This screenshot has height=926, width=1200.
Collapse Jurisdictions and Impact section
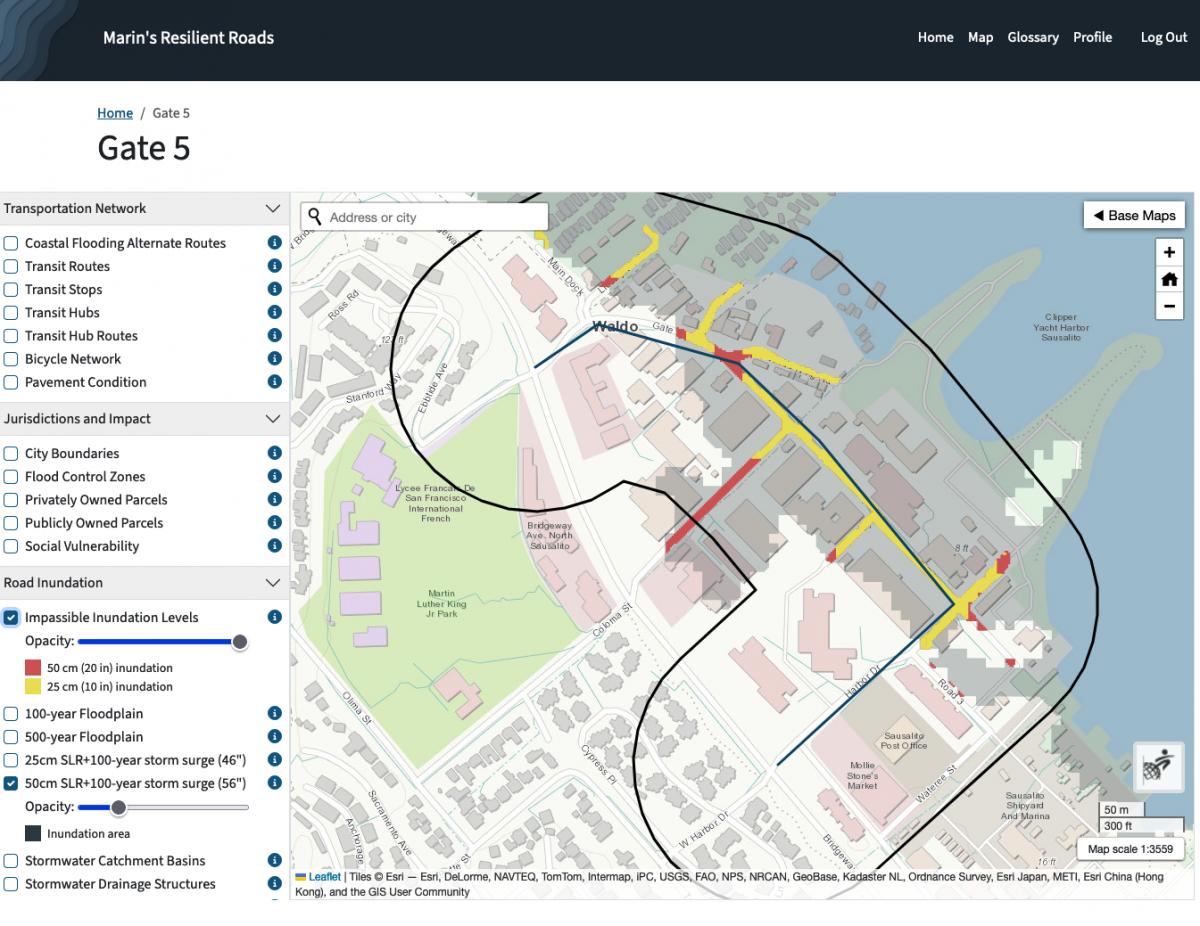coord(144,419)
